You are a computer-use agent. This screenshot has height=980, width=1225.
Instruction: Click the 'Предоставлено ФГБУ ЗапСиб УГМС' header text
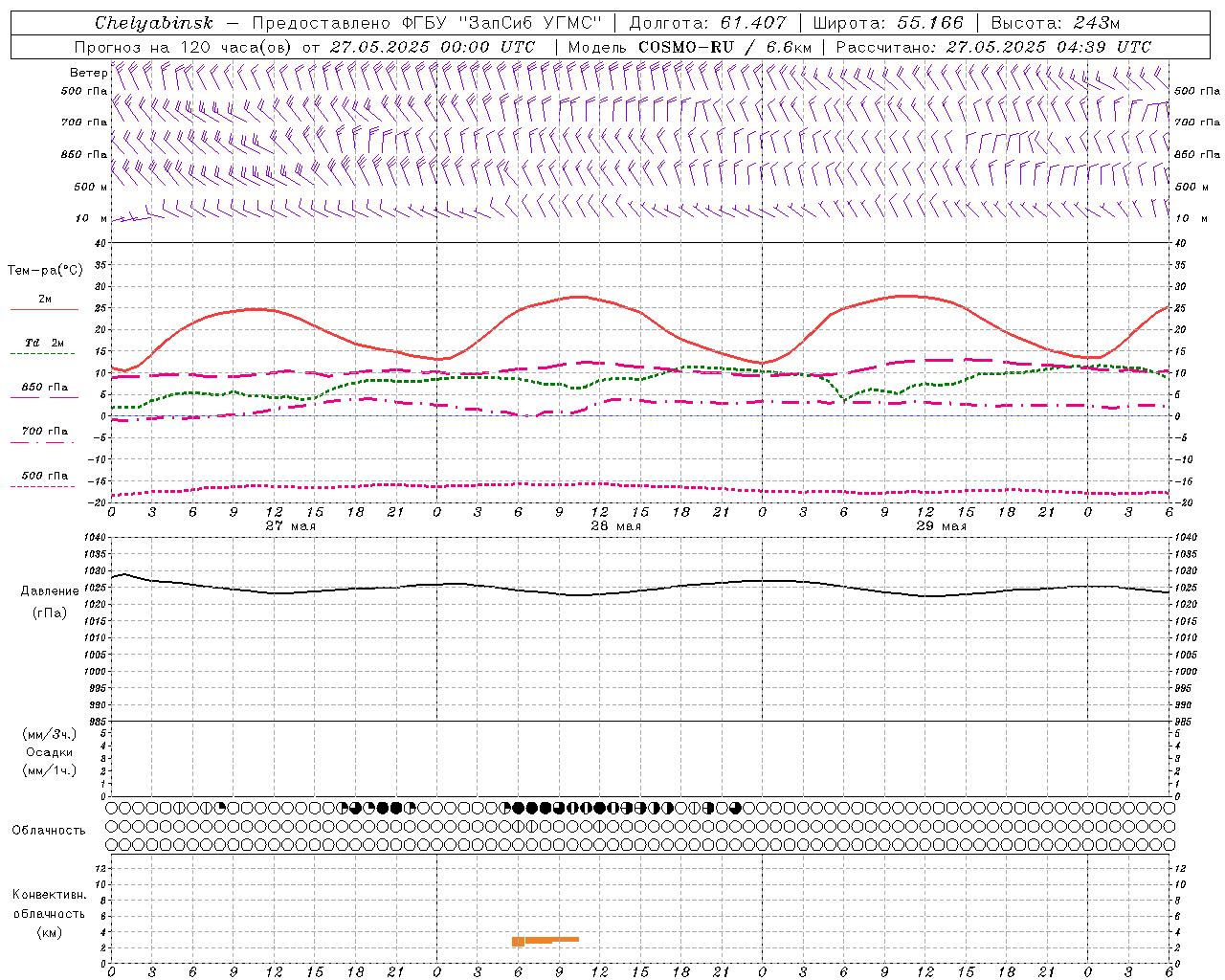426,23
